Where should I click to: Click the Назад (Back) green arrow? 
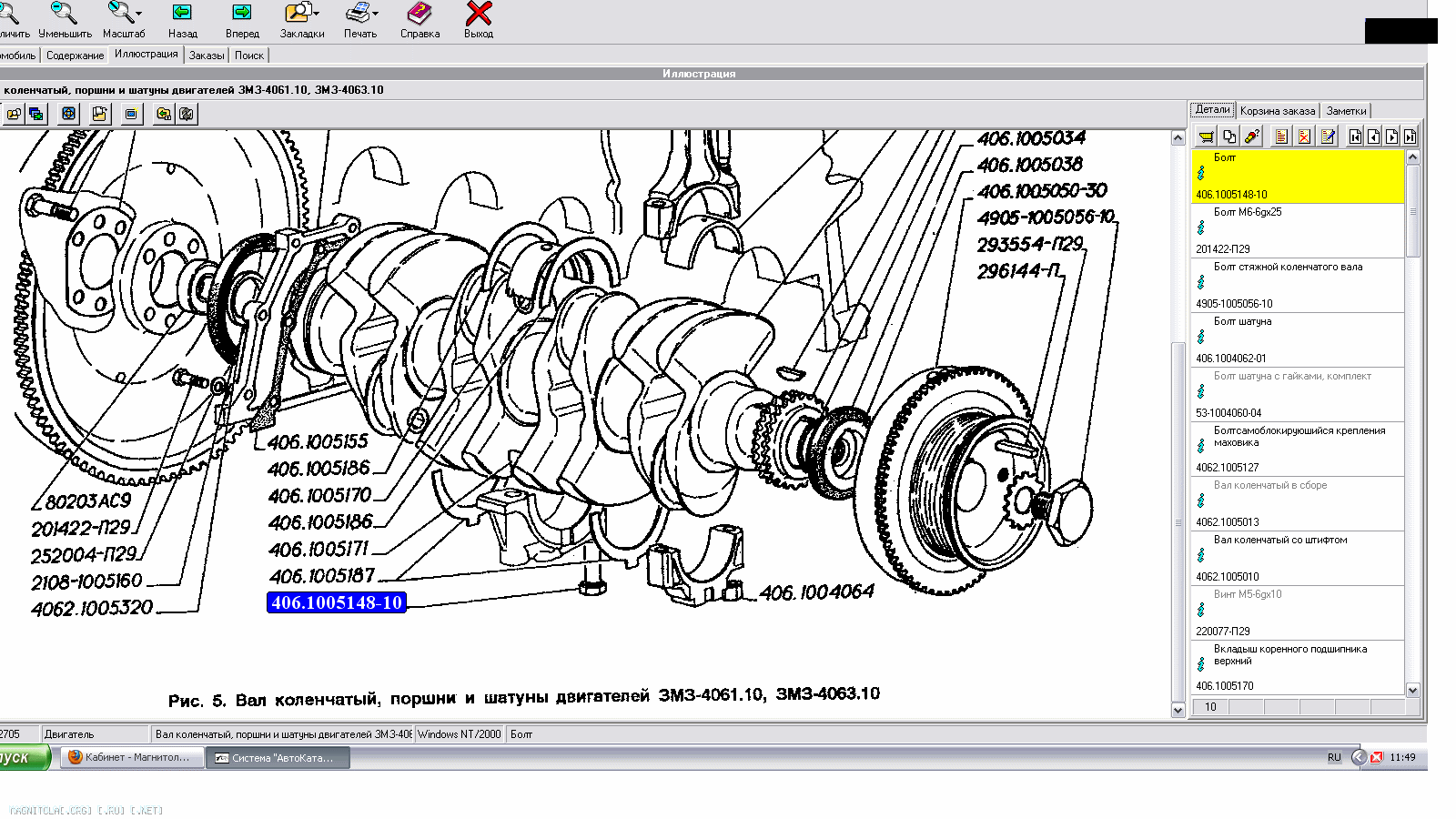coord(182,13)
